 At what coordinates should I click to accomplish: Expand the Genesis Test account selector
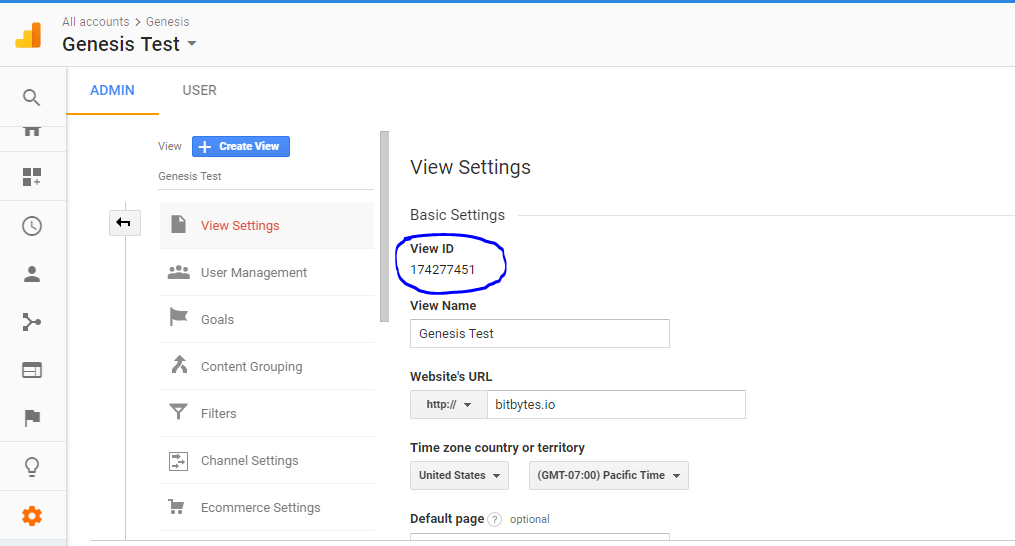click(129, 44)
